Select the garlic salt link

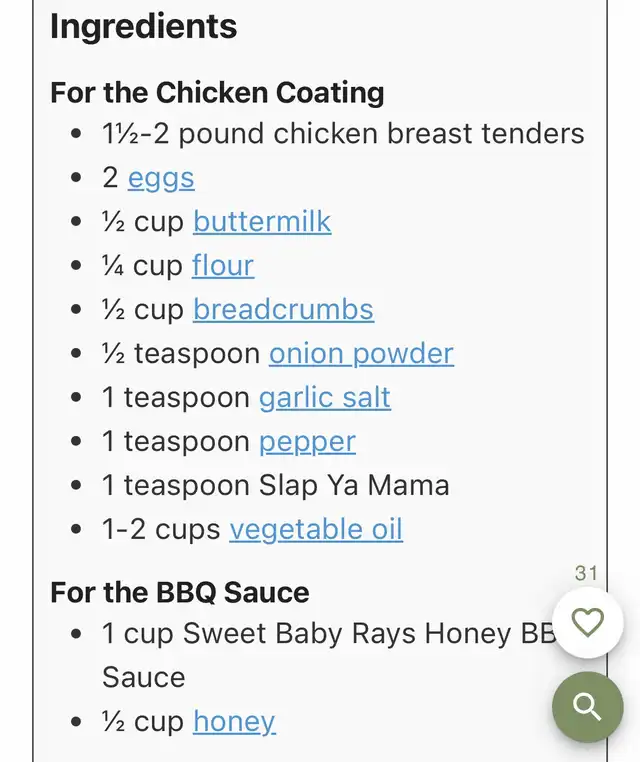(x=325, y=398)
